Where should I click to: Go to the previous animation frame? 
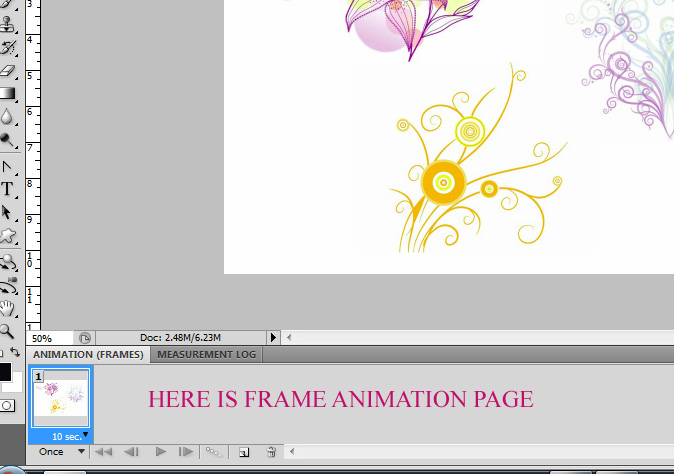132,452
